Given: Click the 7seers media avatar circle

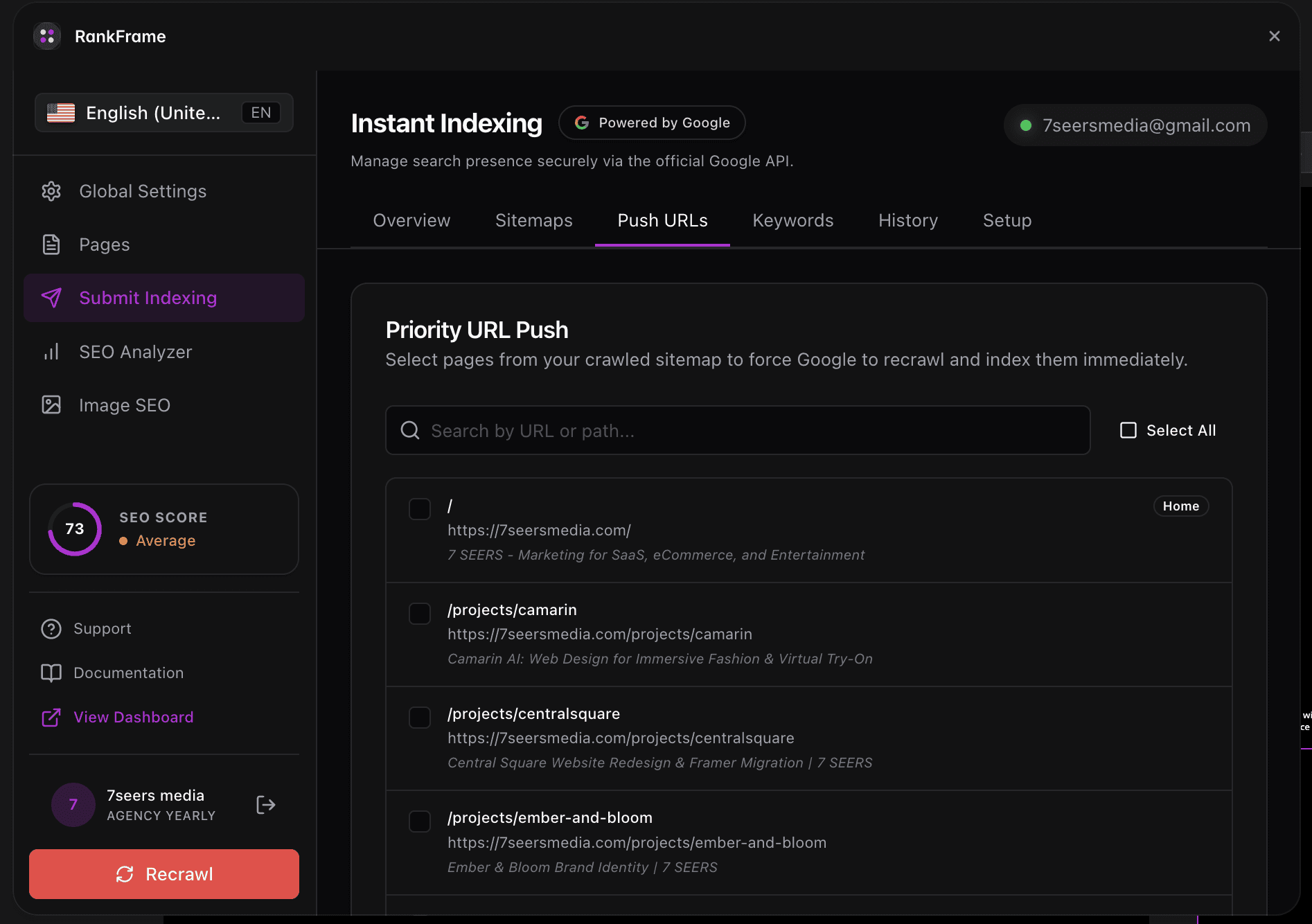Looking at the screenshot, I should [x=73, y=805].
